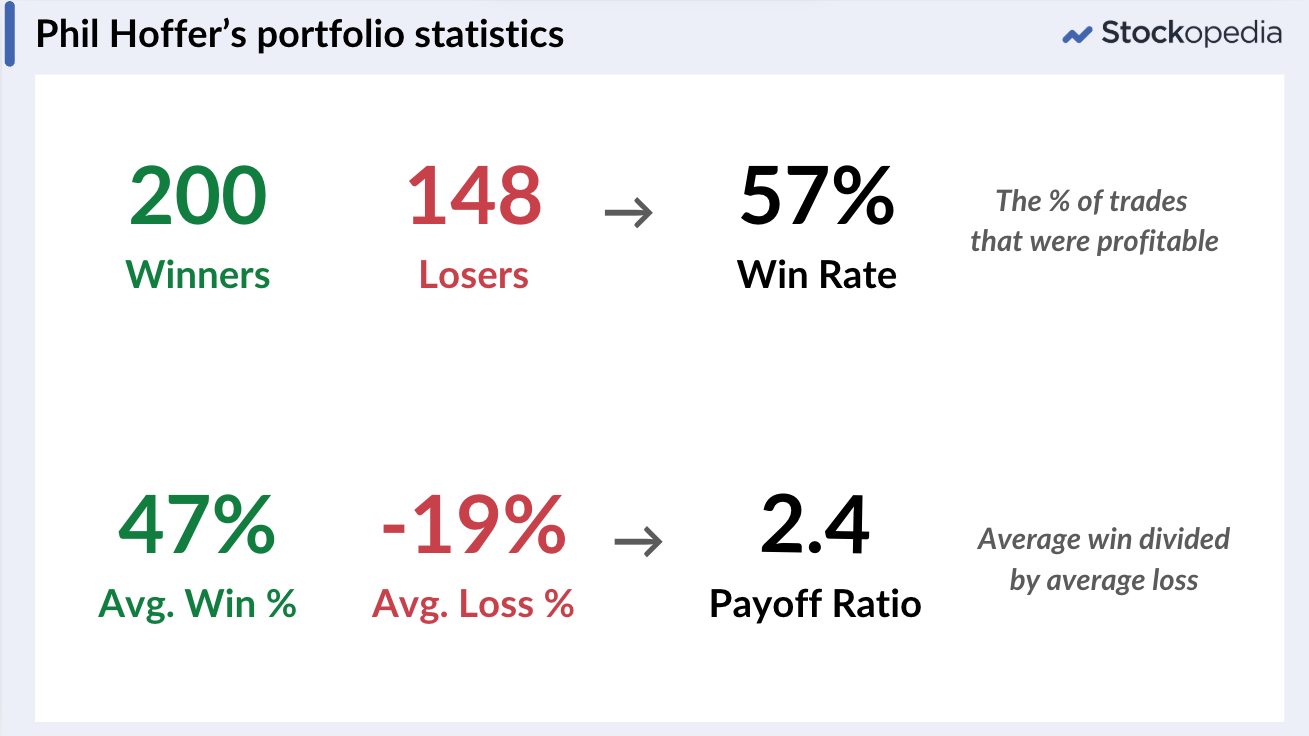Click the 2.4 payoff ratio value
Screen dimensions: 1309x736
pyautogui.click(x=815, y=526)
